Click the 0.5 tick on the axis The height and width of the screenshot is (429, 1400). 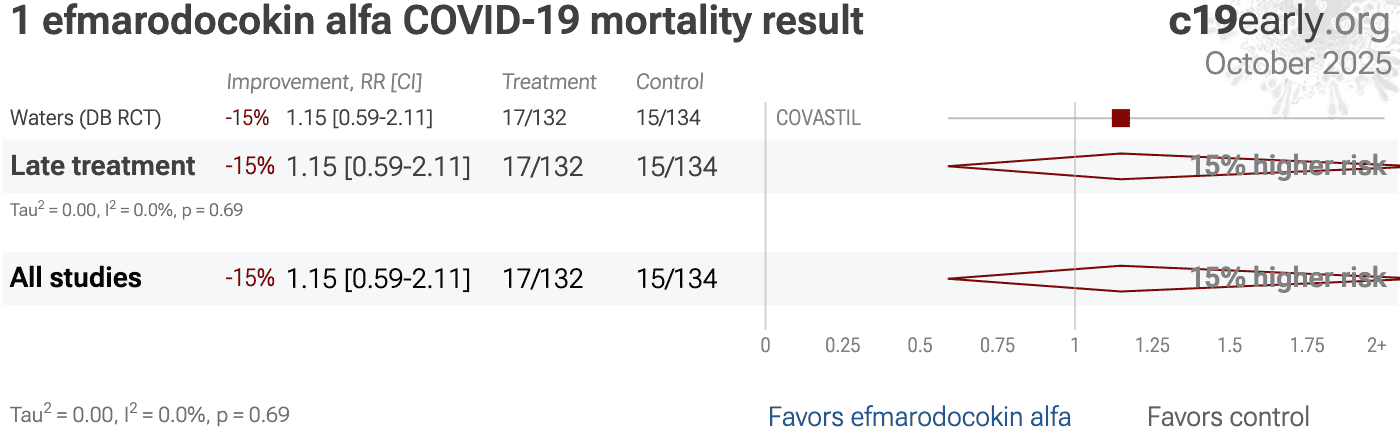click(920, 346)
